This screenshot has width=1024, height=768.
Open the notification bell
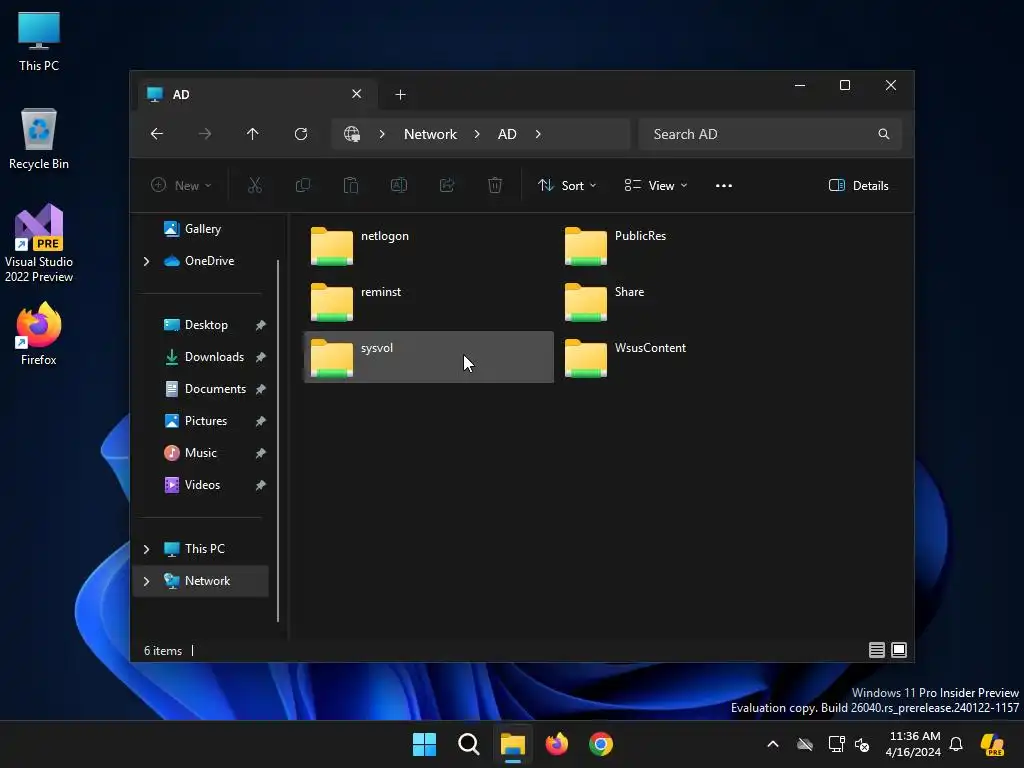[956, 744]
